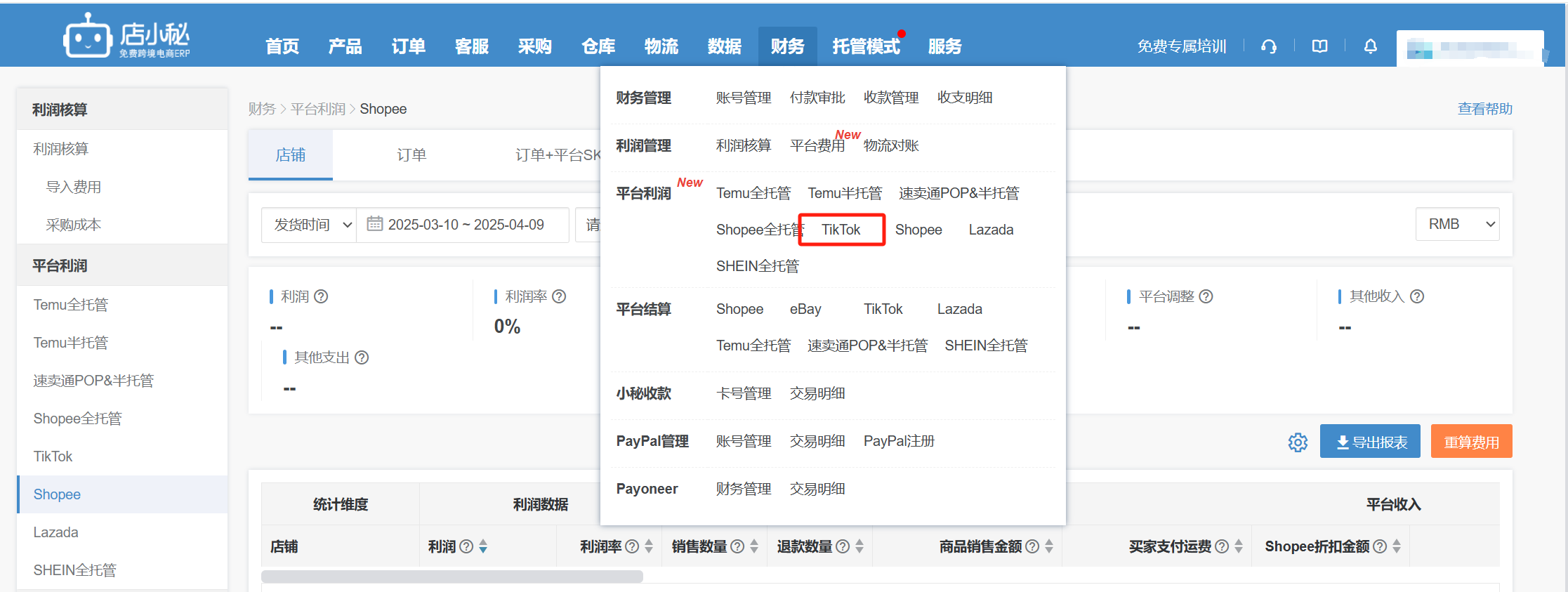Open 免费专属培训 link in header

tap(1182, 46)
